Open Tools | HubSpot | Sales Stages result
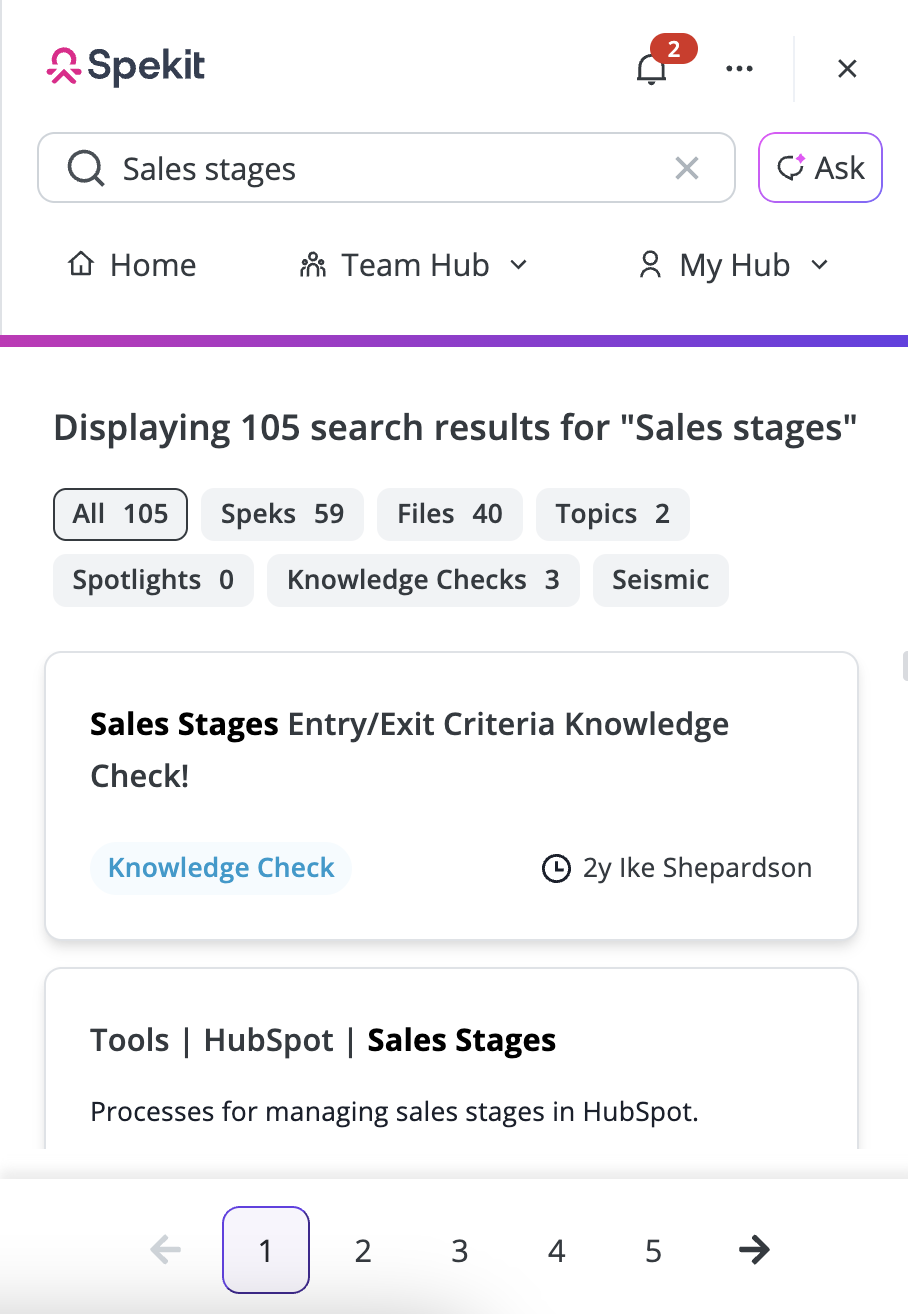This screenshot has width=908, height=1314. coord(323,1040)
